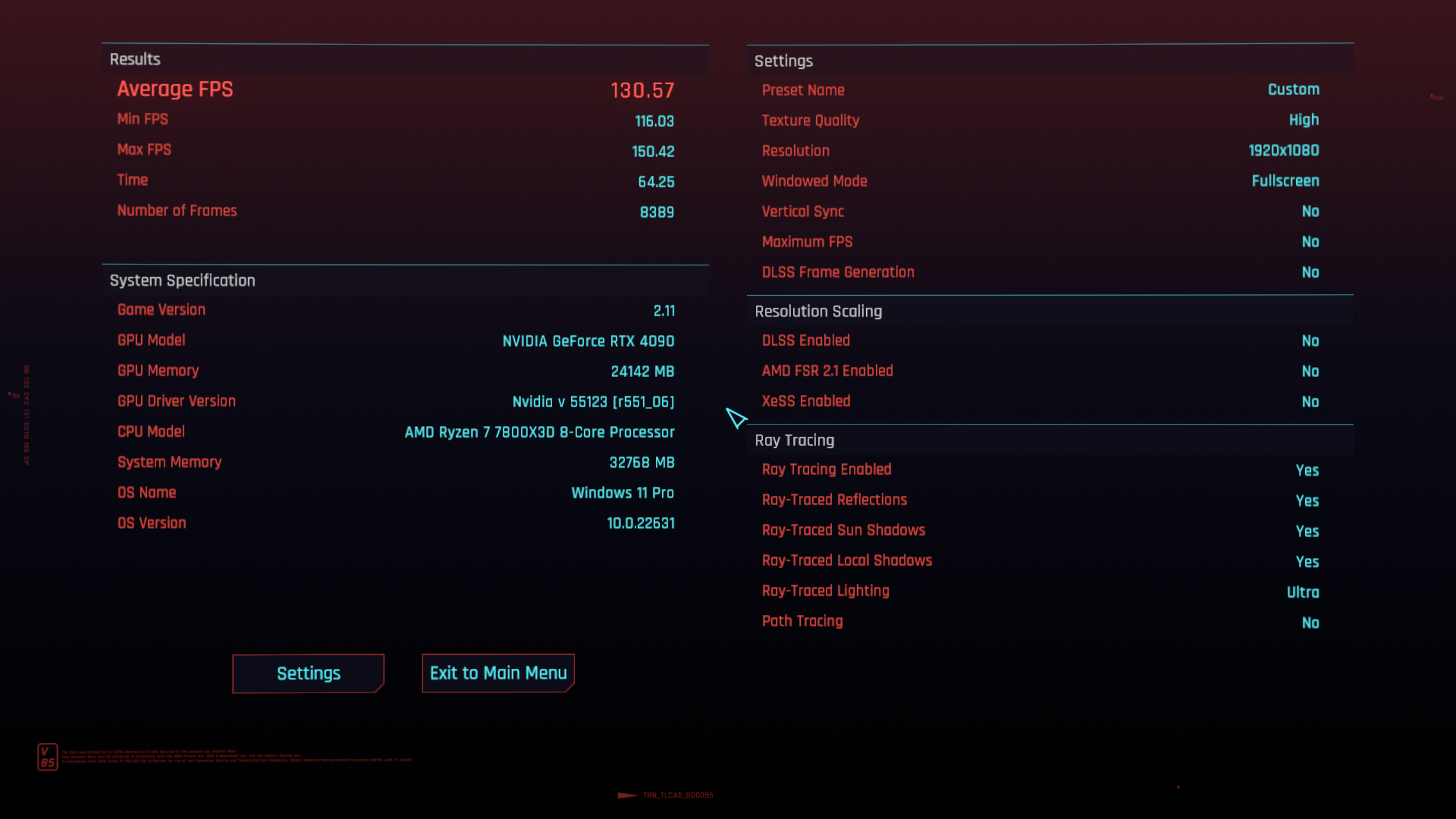Click the Settings button at bottom
Viewport: 1456px width, 819px height.
308,673
